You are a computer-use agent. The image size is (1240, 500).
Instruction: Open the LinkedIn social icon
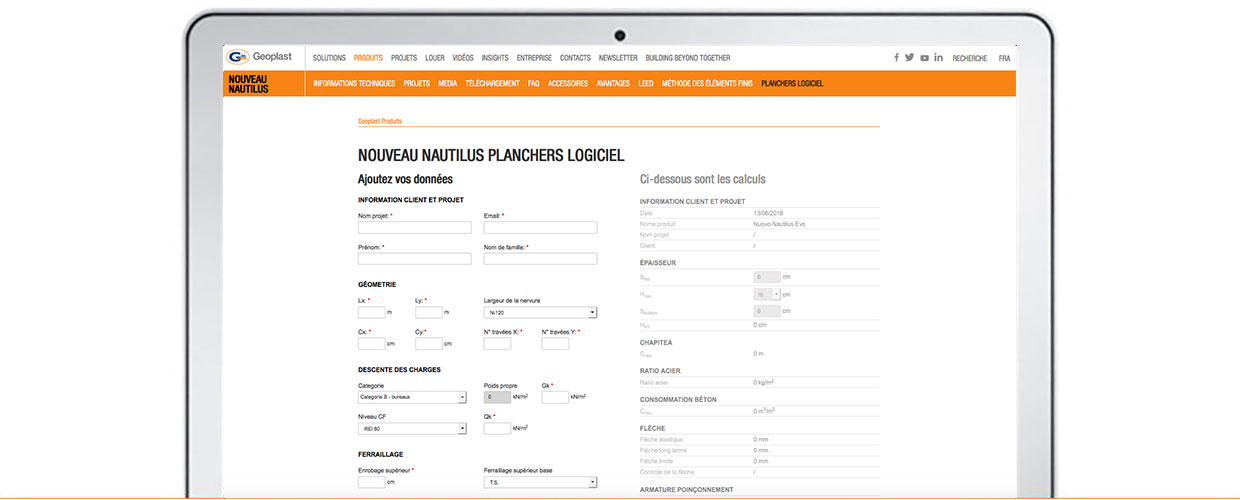click(x=939, y=58)
